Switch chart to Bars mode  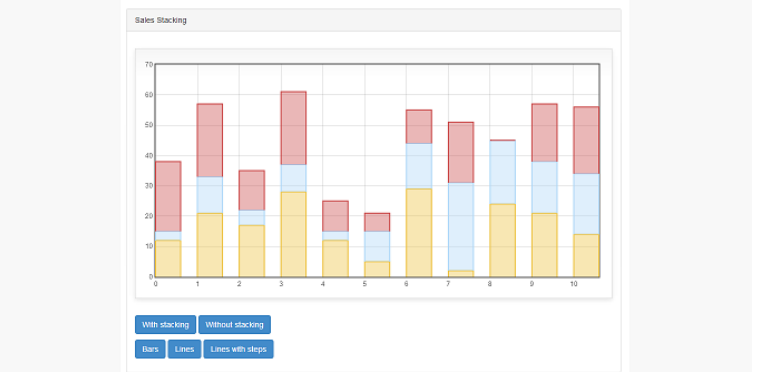pyautogui.click(x=150, y=349)
